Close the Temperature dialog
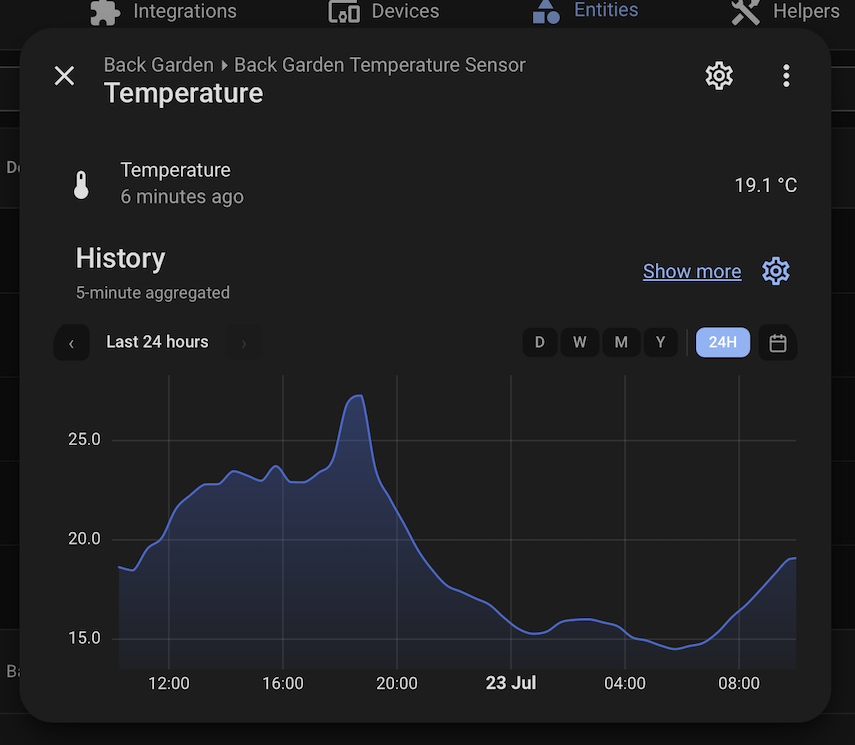 64,76
